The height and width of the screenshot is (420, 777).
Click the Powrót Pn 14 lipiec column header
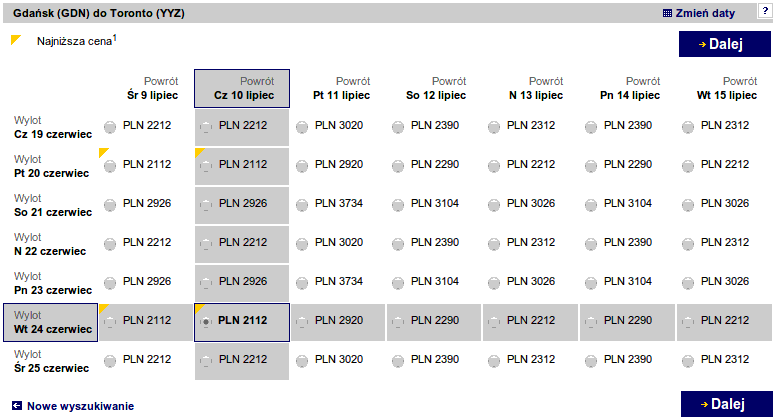pyautogui.click(x=630, y=88)
